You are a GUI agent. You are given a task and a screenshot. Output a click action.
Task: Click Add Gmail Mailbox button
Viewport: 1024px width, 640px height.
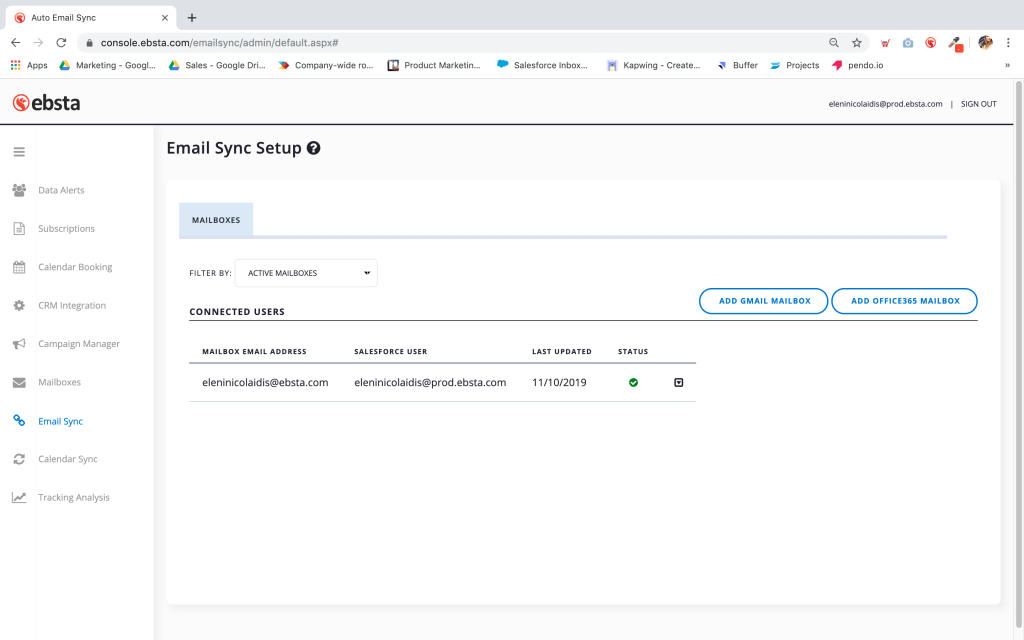point(764,301)
